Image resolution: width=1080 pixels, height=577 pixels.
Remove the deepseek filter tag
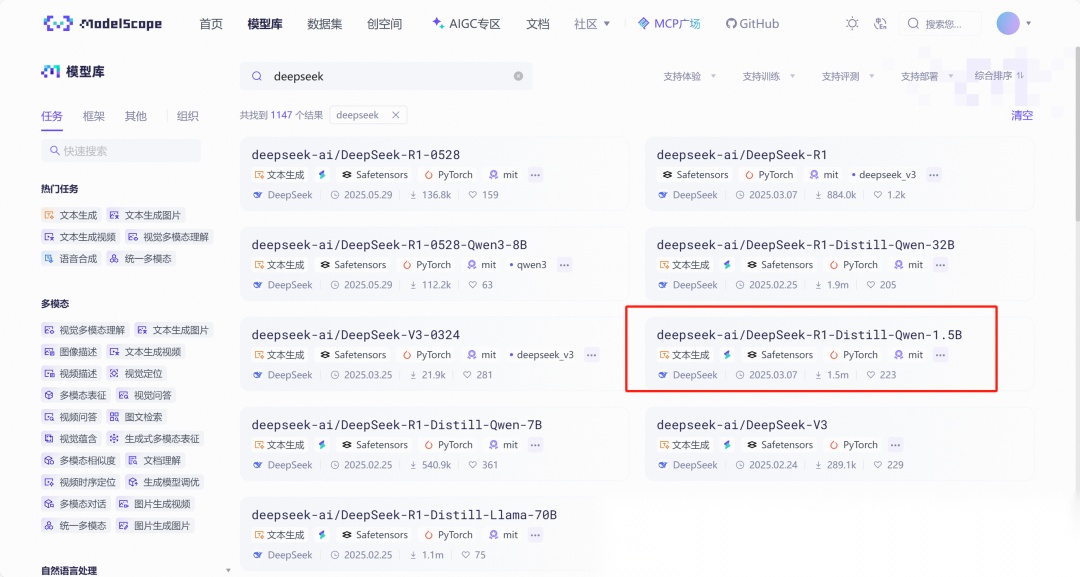[395, 115]
